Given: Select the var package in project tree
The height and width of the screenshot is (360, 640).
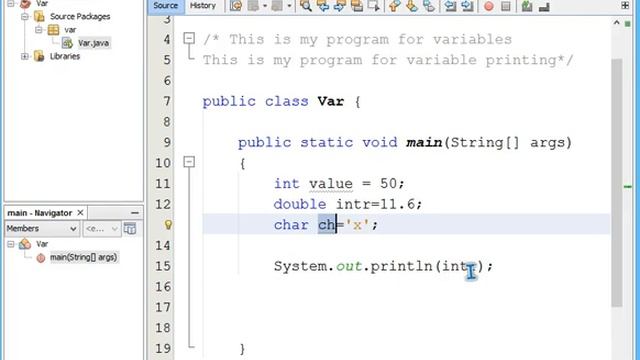Looking at the screenshot, I should [x=70, y=30].
